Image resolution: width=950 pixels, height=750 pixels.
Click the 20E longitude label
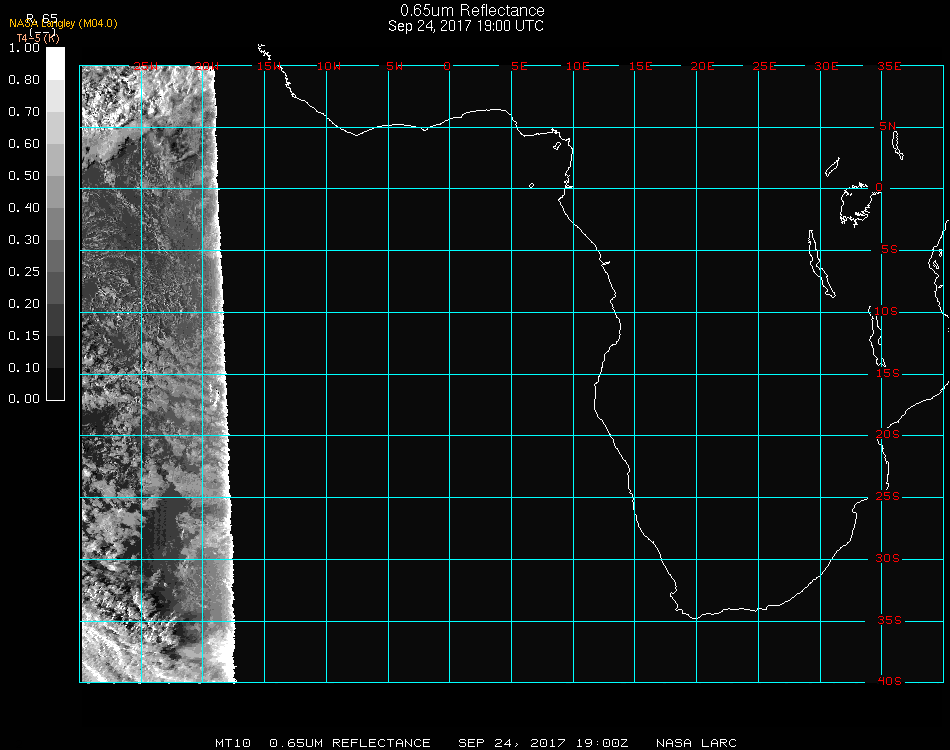702,66
